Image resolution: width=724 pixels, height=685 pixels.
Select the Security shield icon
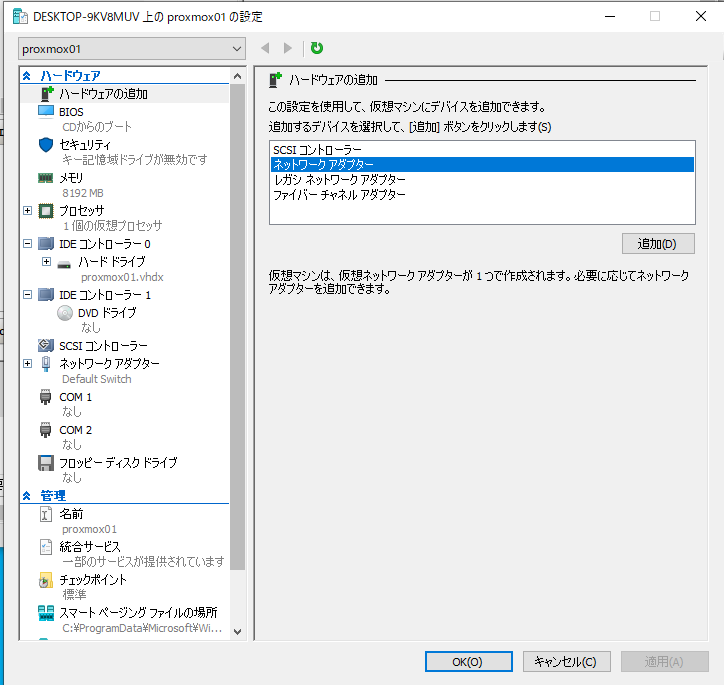click(45, 145)
